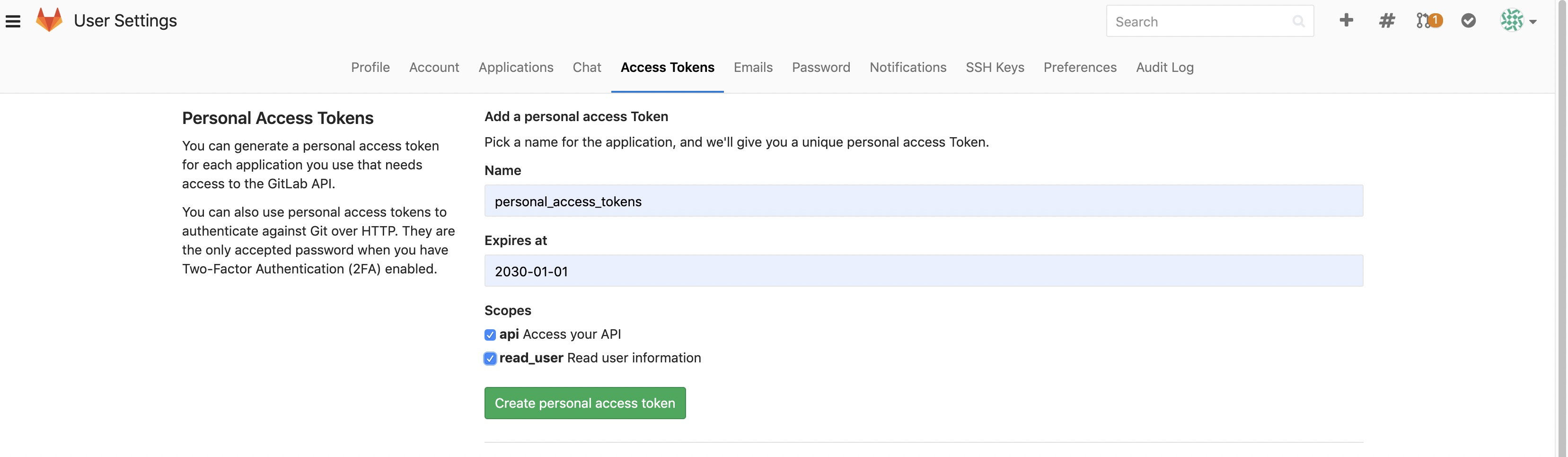Viewport: 1568px width, 457px height.
Task: View merge requests with the badge showing 1
Action: coord(1427,20)
